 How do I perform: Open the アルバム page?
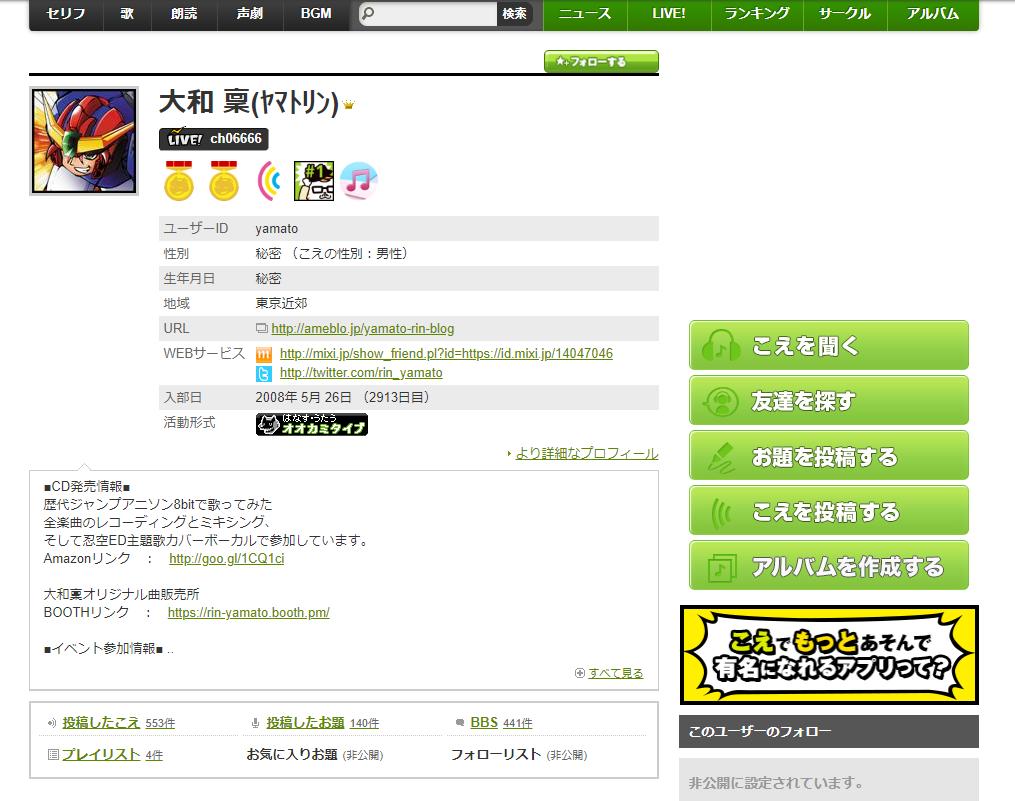click(x=933, y=14)
